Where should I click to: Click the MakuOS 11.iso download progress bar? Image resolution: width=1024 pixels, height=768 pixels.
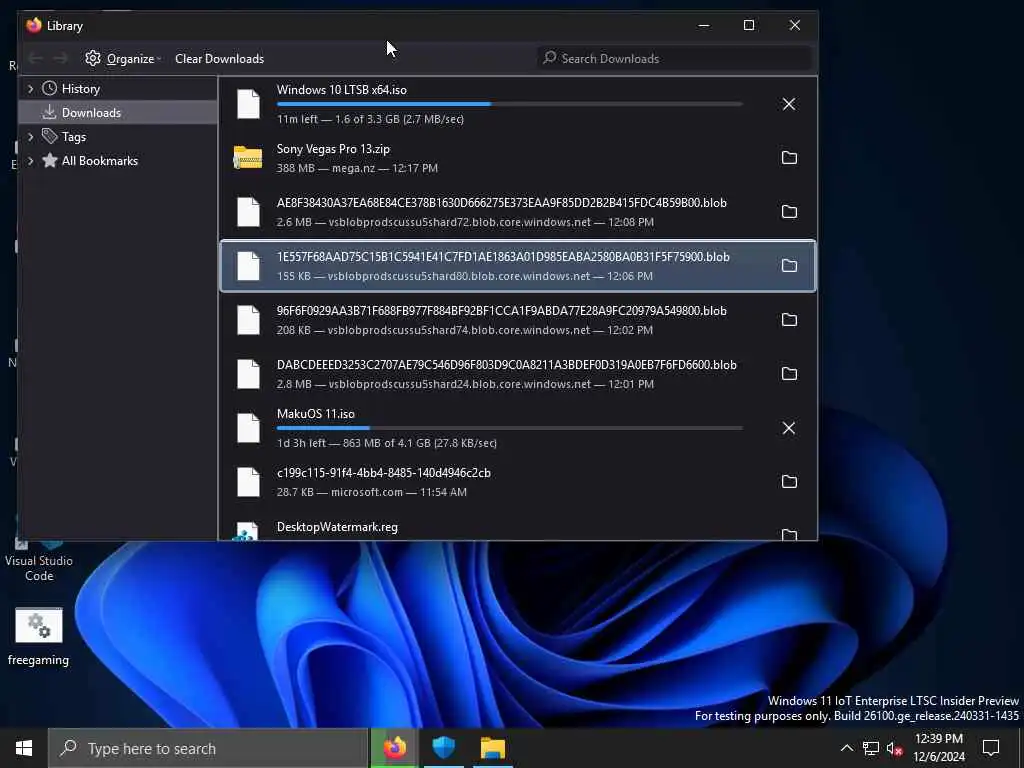[509, 428]
